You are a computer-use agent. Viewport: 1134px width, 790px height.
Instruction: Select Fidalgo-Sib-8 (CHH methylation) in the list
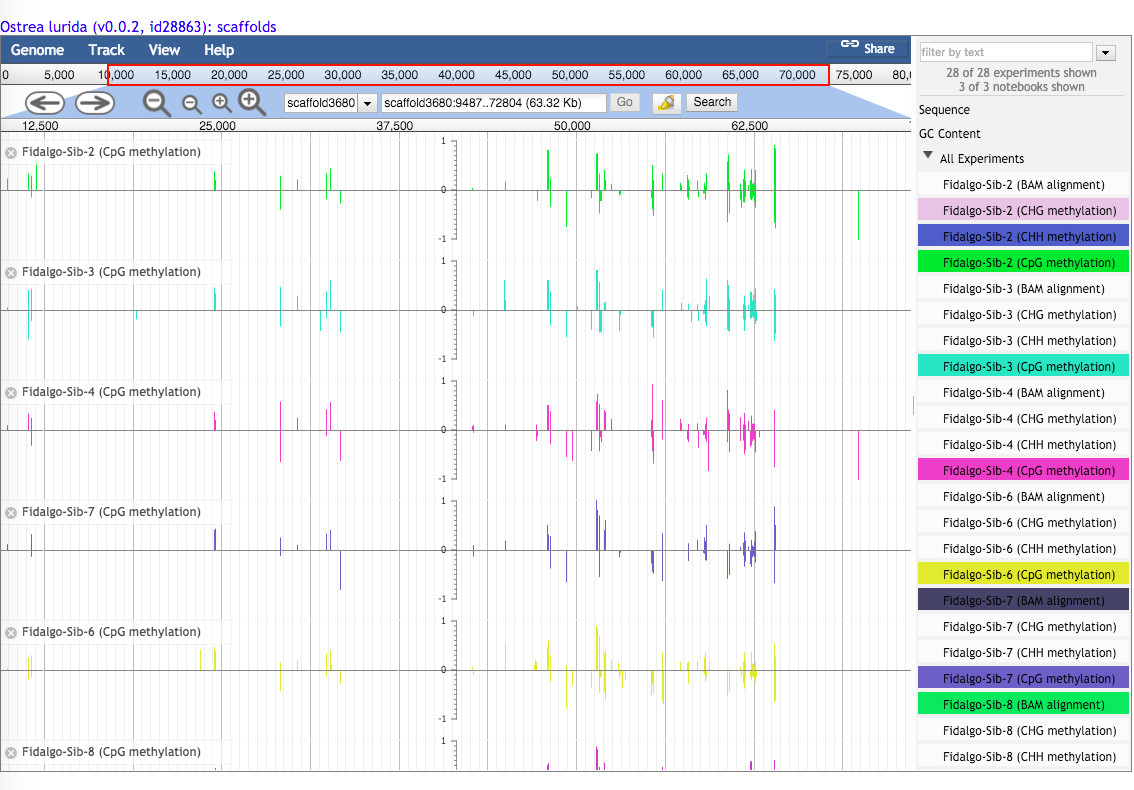[x=1023, y=757]
